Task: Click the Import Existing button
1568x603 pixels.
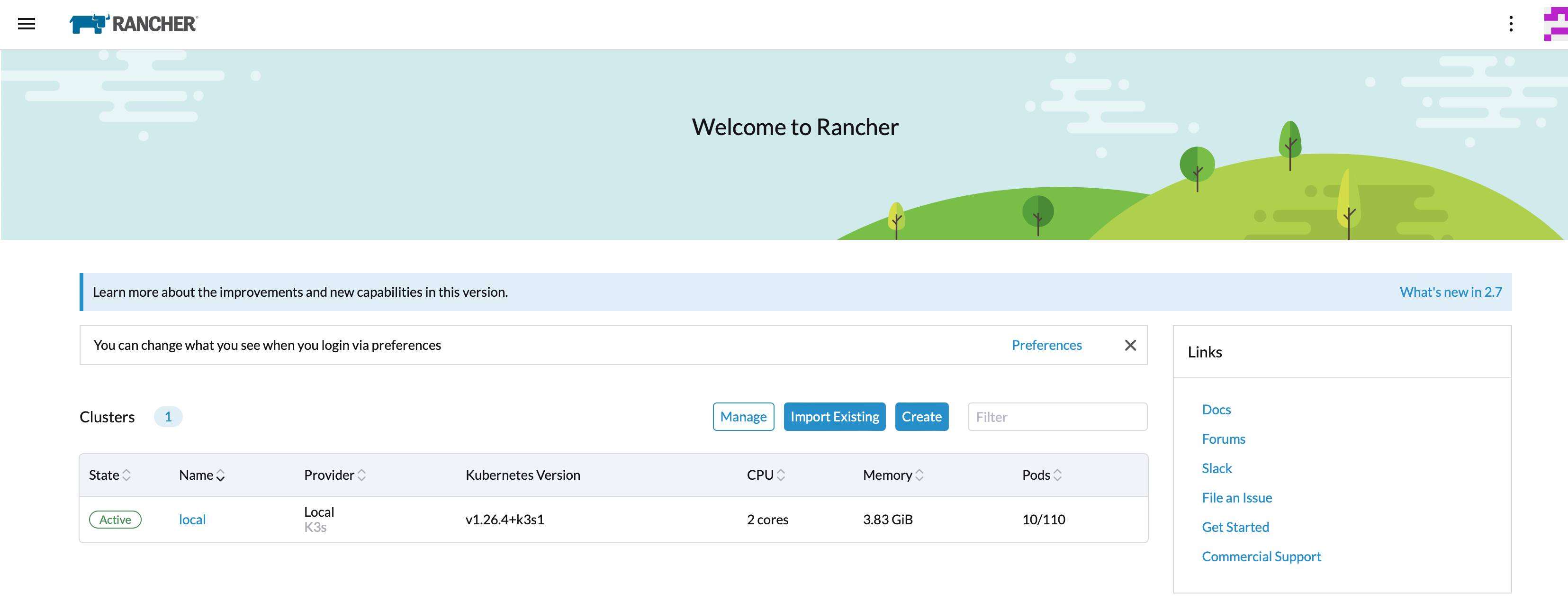Action: [835, 417]
